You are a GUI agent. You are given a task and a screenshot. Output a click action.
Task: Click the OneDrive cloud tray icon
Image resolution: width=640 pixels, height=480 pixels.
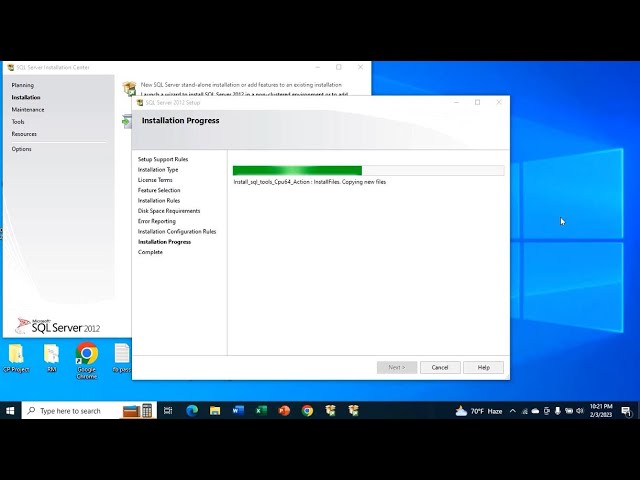(536, 411)
